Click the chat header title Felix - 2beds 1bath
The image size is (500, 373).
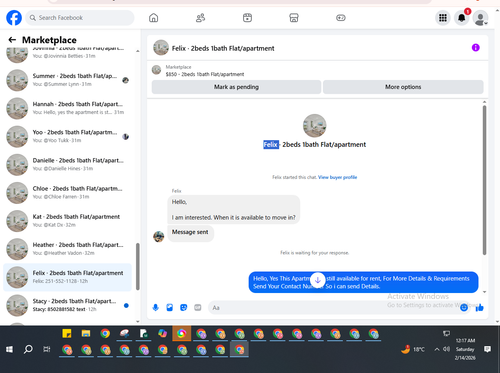[223, 48]
